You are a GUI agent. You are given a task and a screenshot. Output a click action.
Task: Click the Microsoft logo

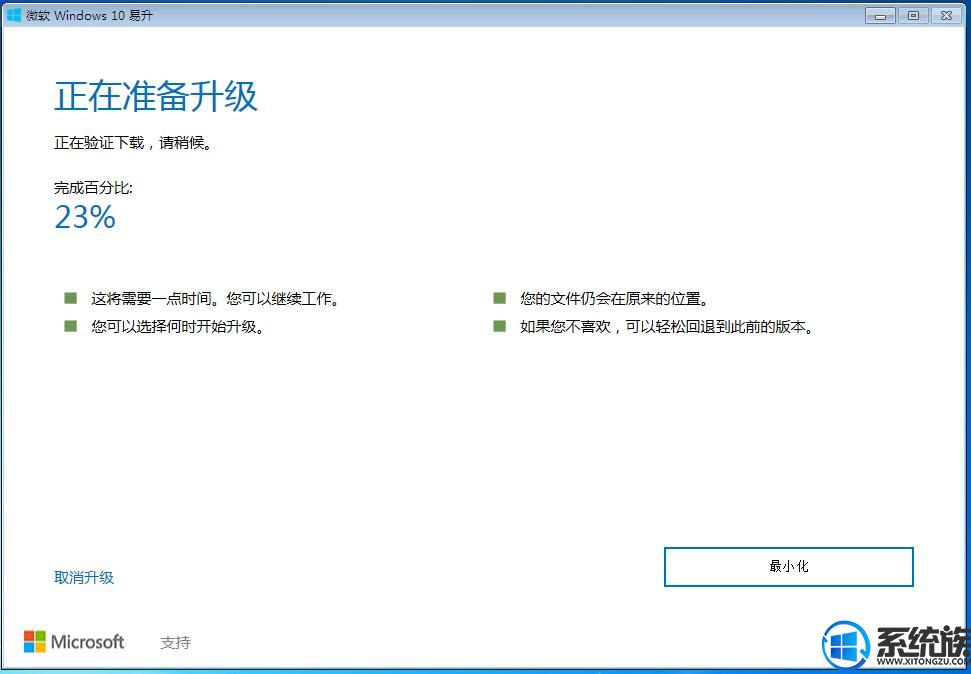74,642
